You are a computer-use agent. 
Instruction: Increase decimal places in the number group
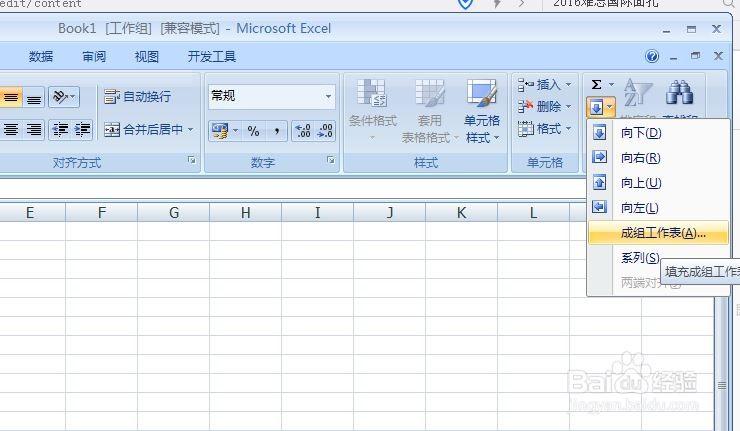coord(301,131)
